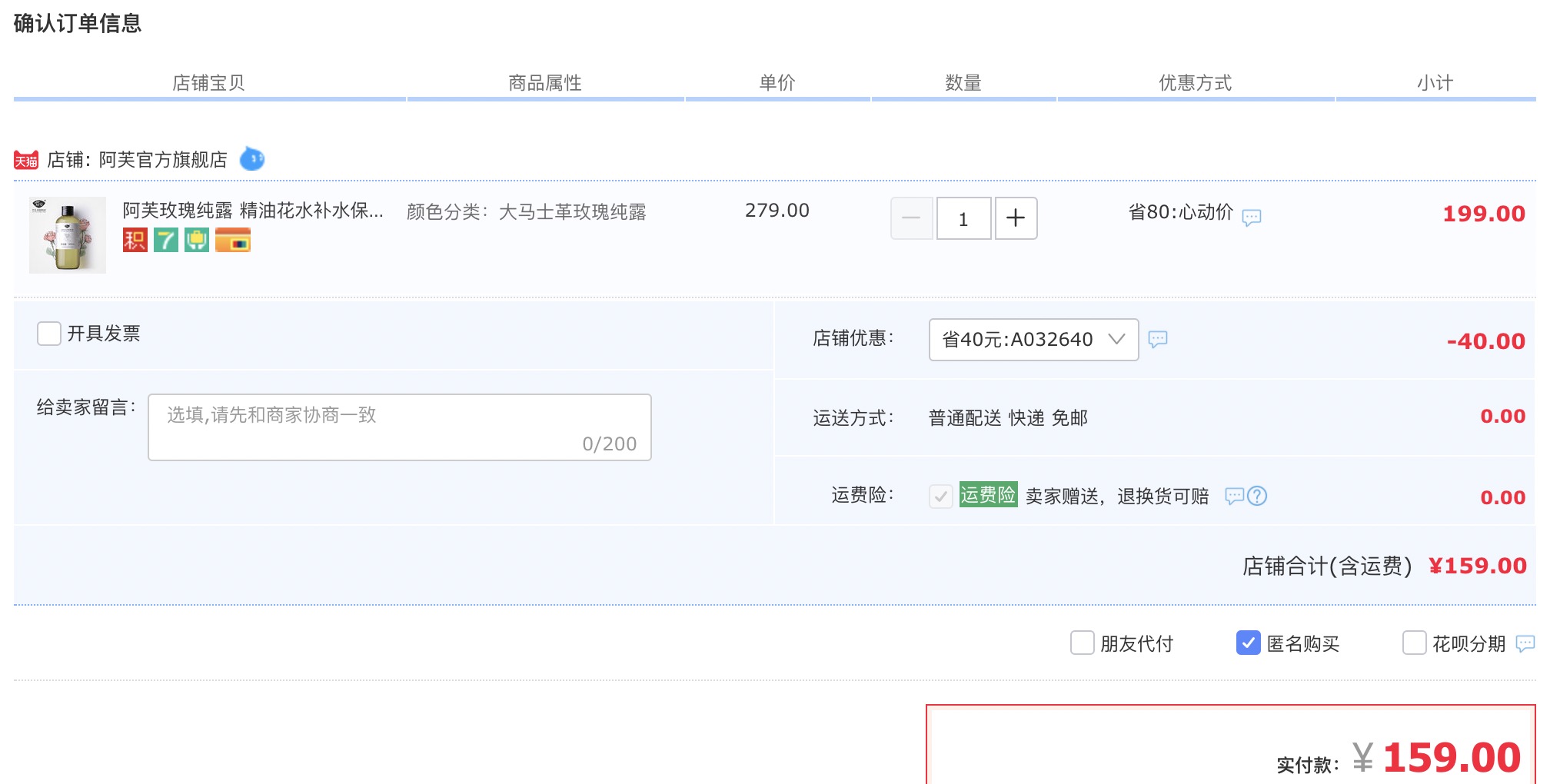Click the unit price 279.00

[x=777, y=211]
